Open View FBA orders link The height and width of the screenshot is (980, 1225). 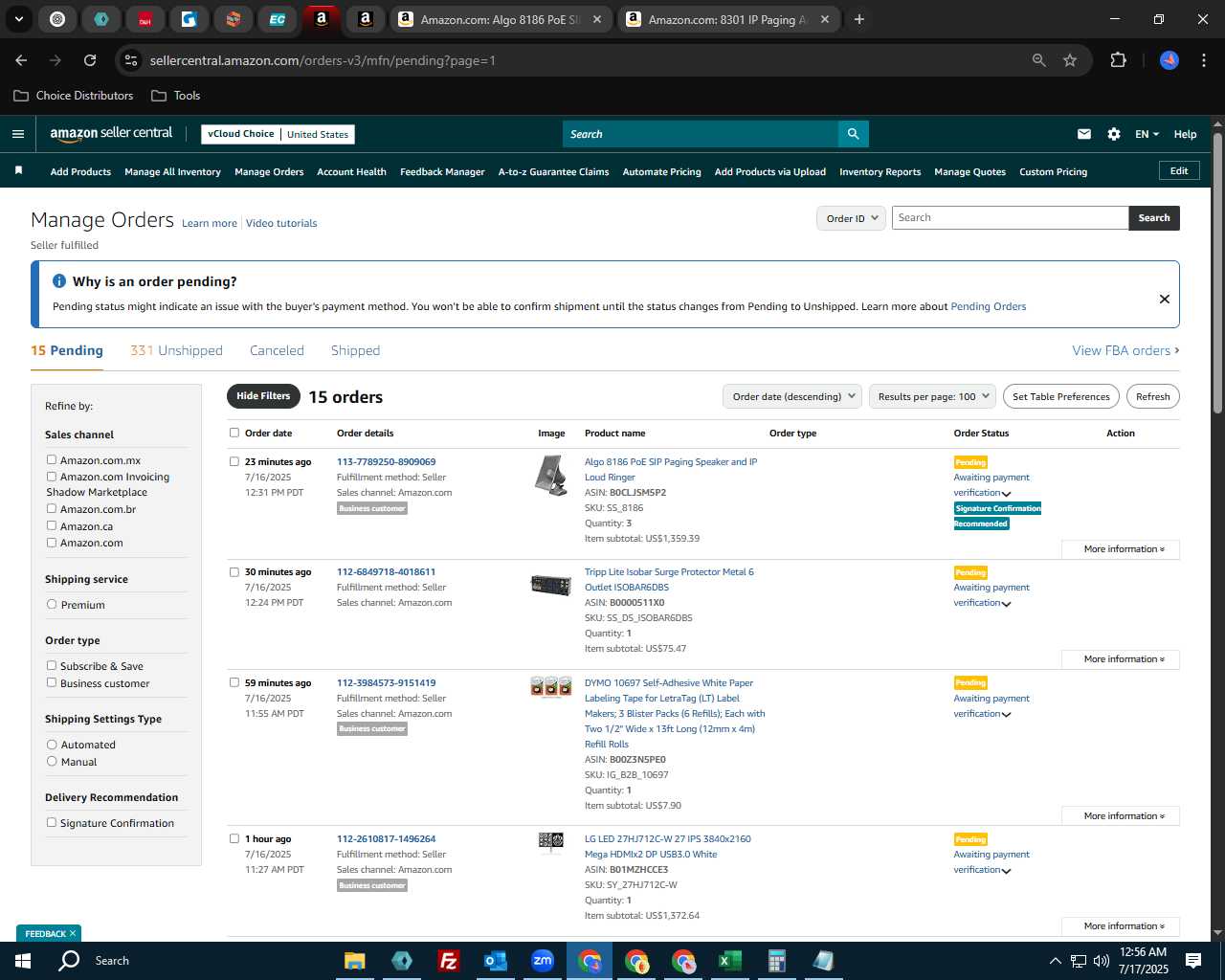[x=1125, y=350]
